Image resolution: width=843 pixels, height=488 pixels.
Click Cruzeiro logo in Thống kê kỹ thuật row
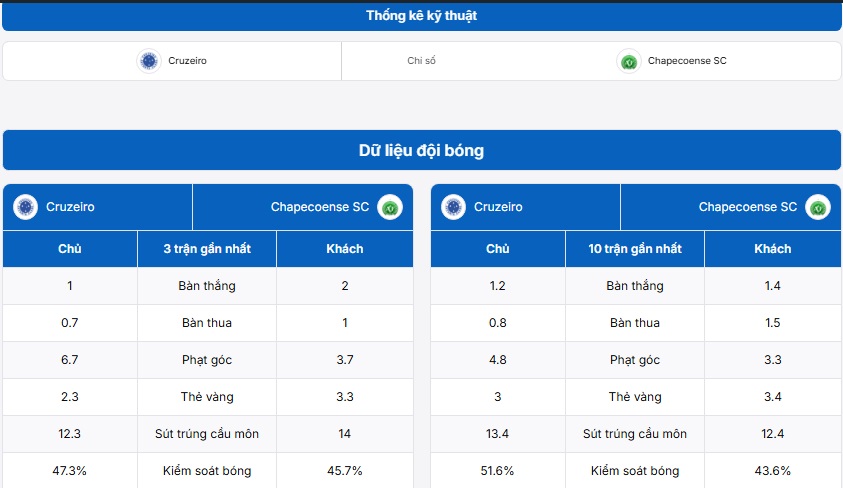tap(149, 61)
